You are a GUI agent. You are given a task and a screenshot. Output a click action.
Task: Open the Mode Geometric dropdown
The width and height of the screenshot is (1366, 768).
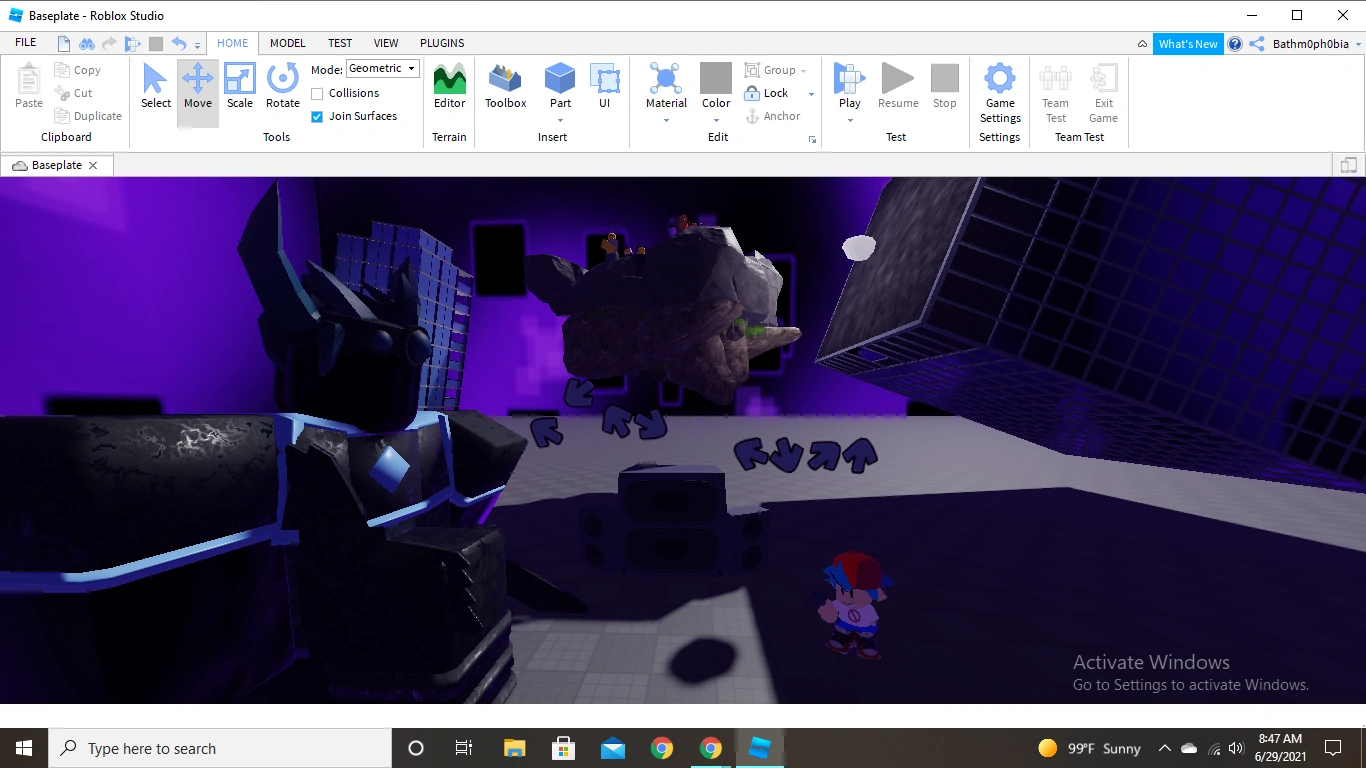coord(382,69)
